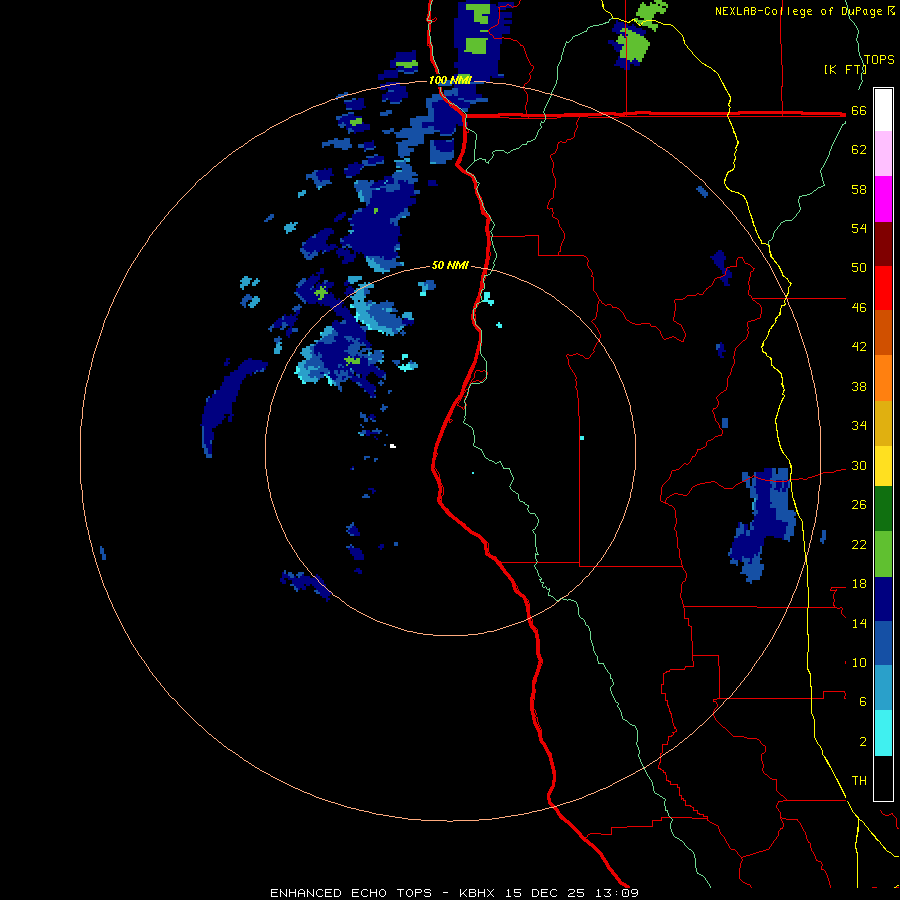Click the legend value "30"
This screenshot has height=900, width=900.
(x=859, y=465)
